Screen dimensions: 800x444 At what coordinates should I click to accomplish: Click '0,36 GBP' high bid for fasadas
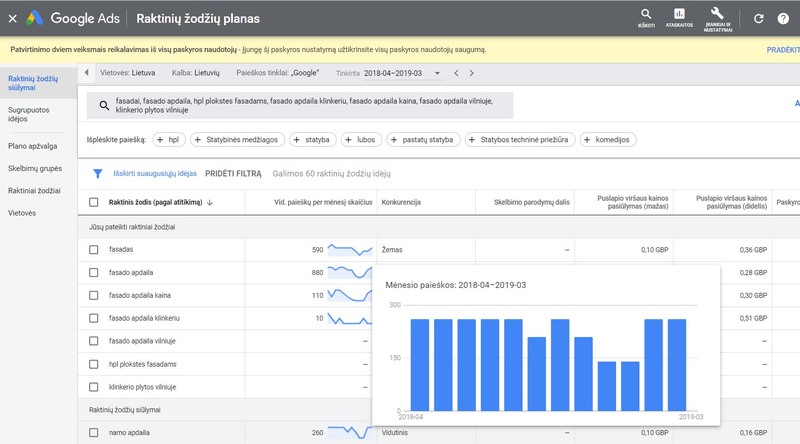click(x=753, y=250)
